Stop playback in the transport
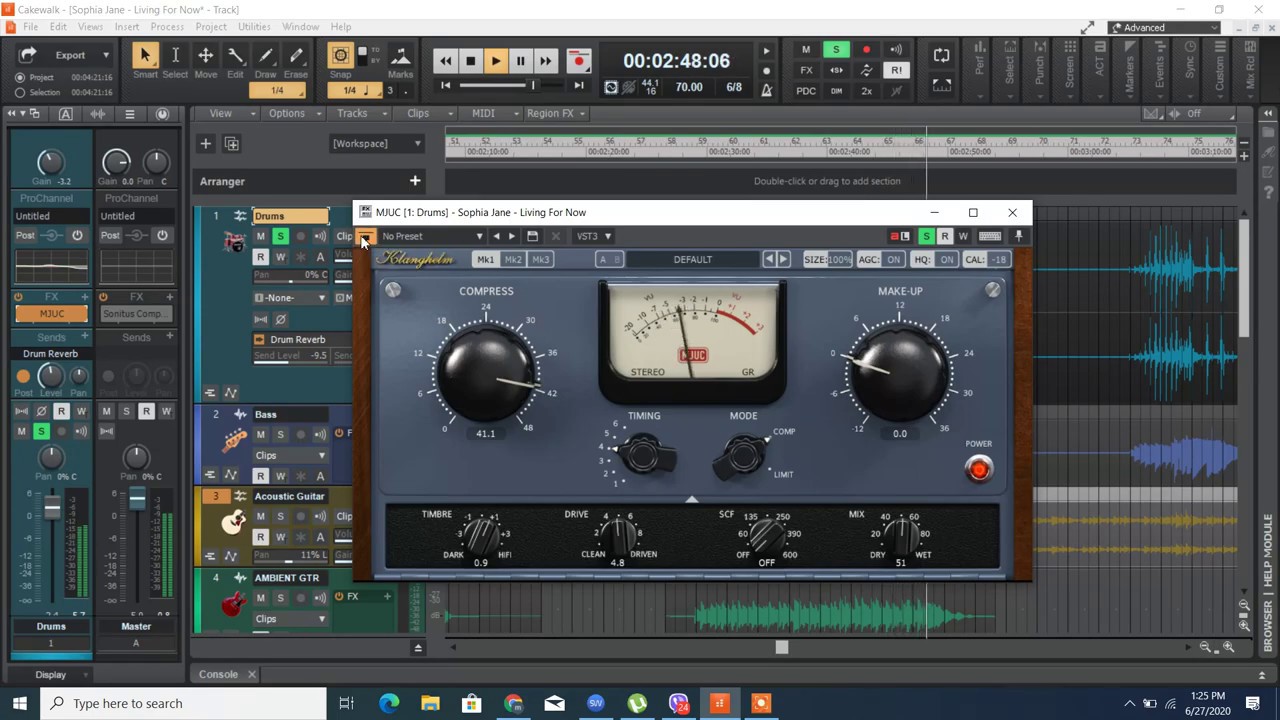The width and height of the screenshot is (1280, 720). click(x=470, y=61)
